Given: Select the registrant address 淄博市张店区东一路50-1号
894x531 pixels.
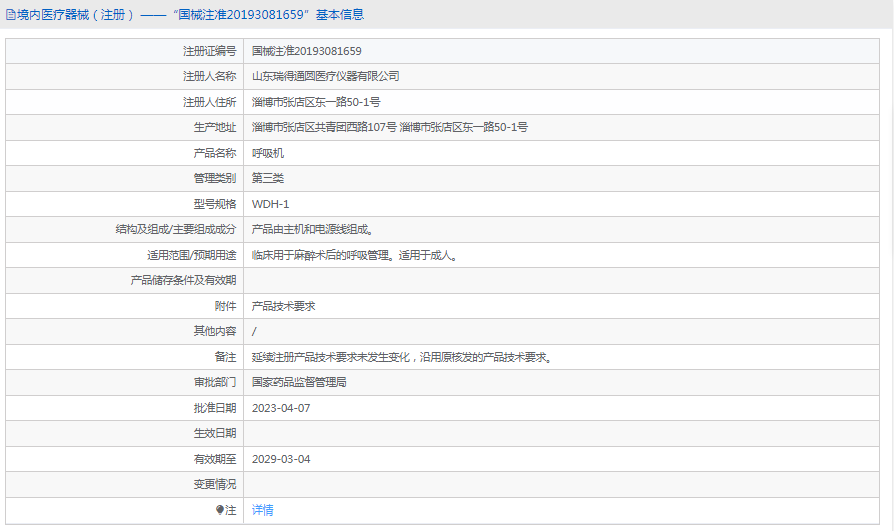Looking at the screenshot, I should pyautogui.click(x=316, y=102).
